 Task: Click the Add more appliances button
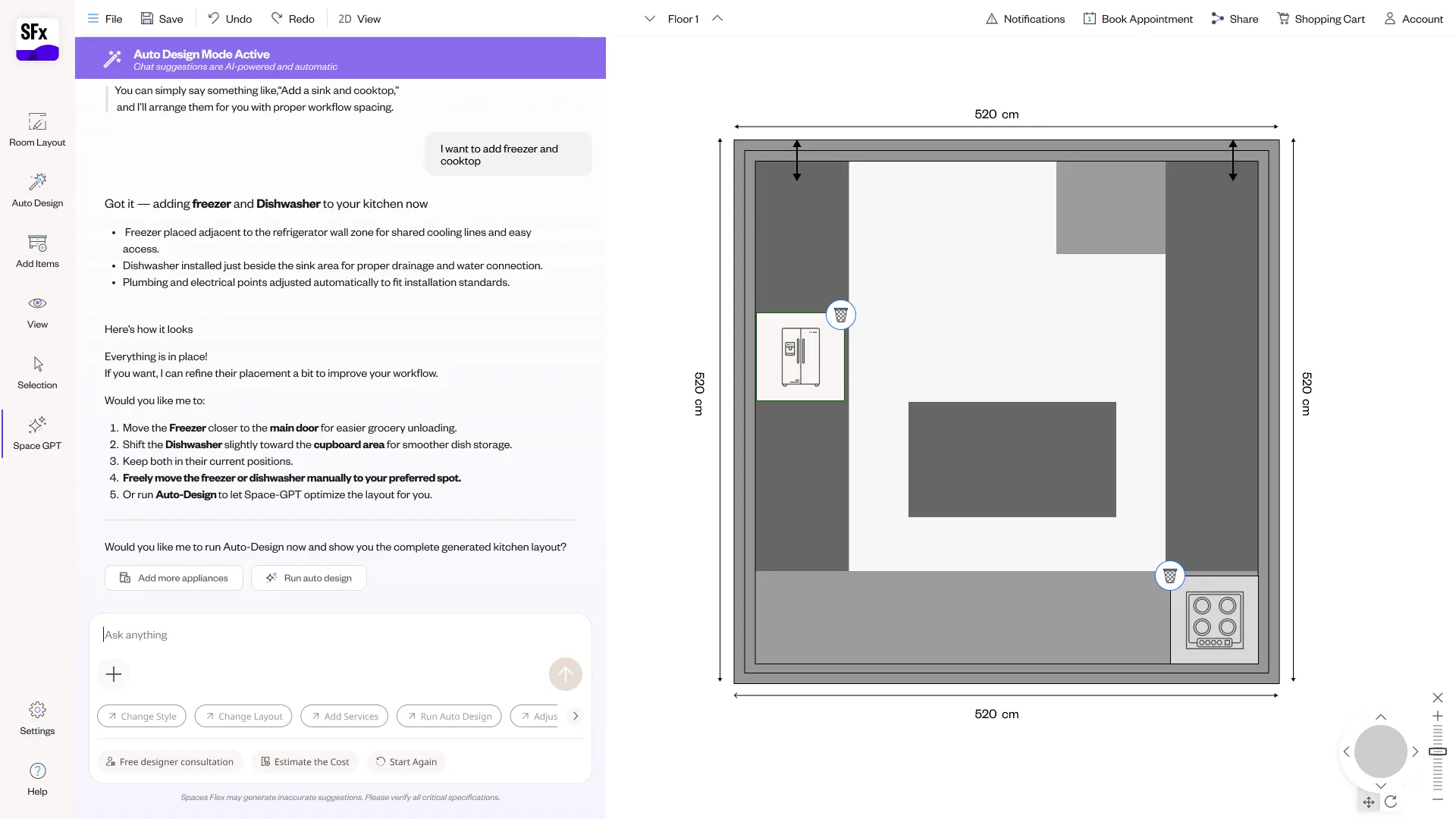174,578
